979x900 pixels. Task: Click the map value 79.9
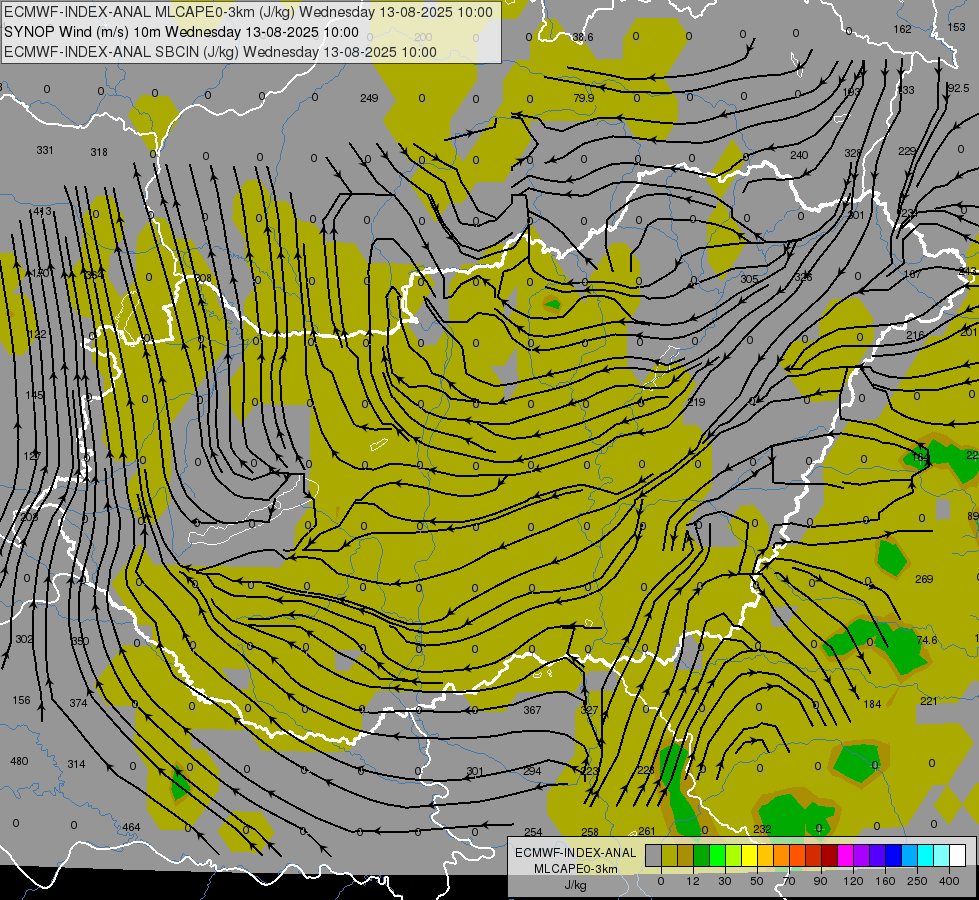coord(584,98)
